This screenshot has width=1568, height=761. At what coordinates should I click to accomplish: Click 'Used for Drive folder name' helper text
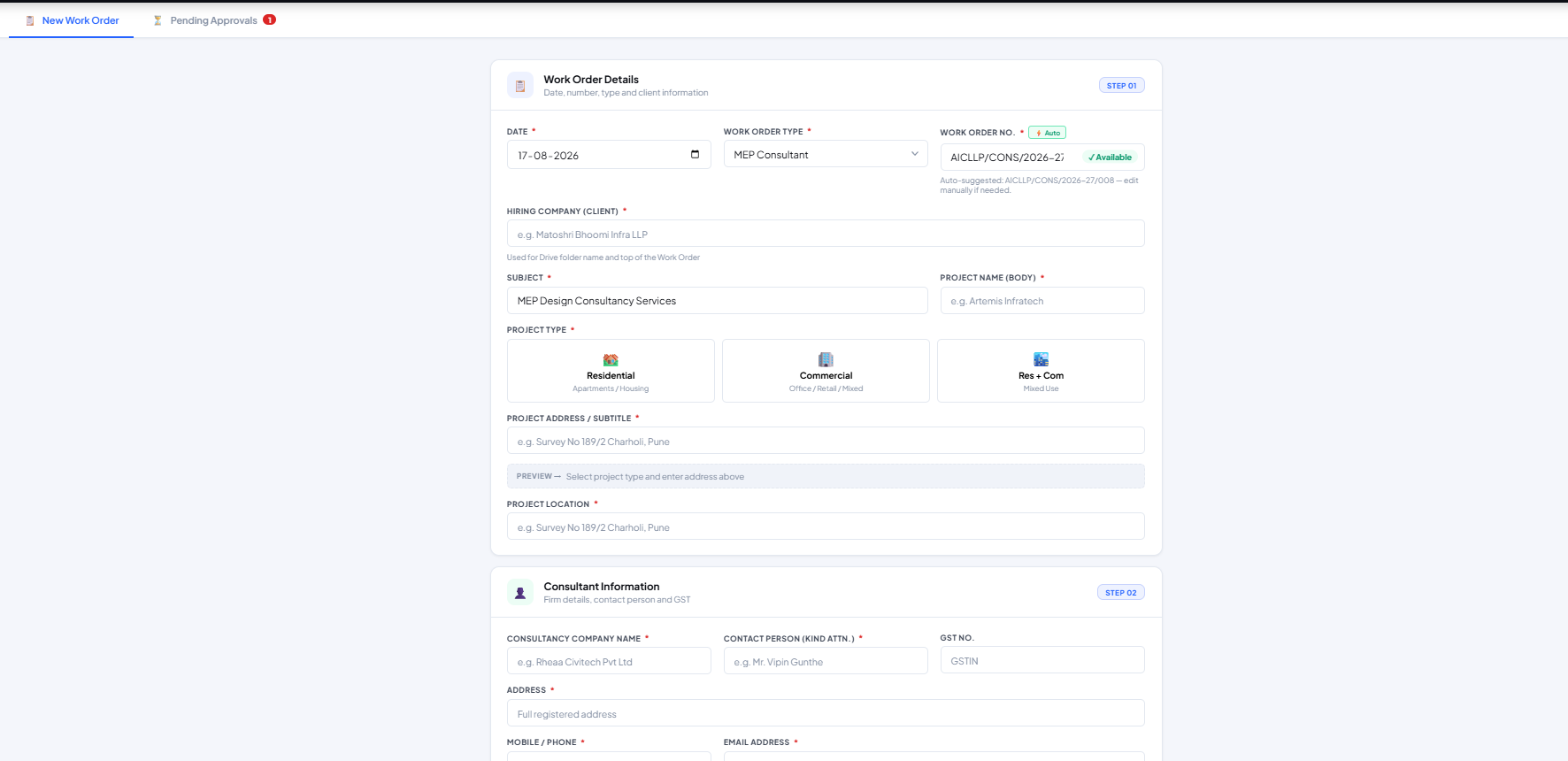pyautogui.click(x=603, y=258)
